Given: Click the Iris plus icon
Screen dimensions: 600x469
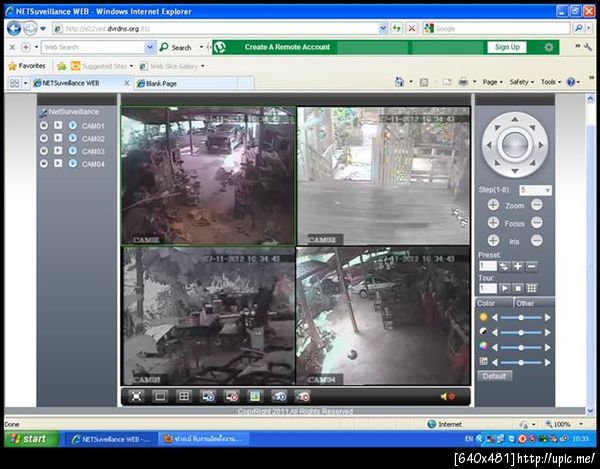Looking at the screenshot, I should pos(493,241).
